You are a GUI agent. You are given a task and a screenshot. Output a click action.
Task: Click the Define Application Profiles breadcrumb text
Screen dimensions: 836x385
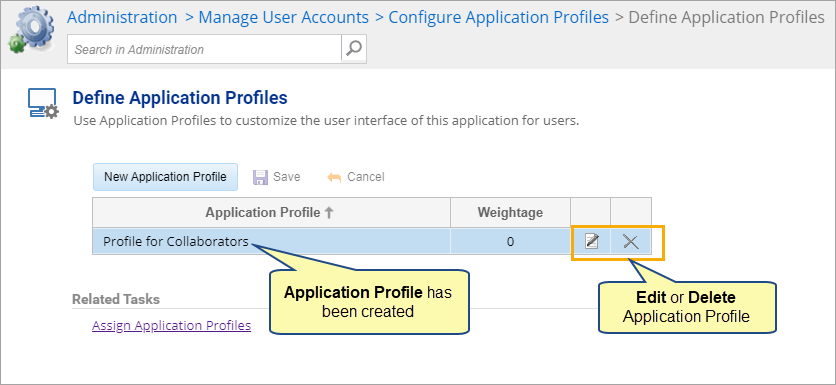pyautogui.click(x=727, y=17)
